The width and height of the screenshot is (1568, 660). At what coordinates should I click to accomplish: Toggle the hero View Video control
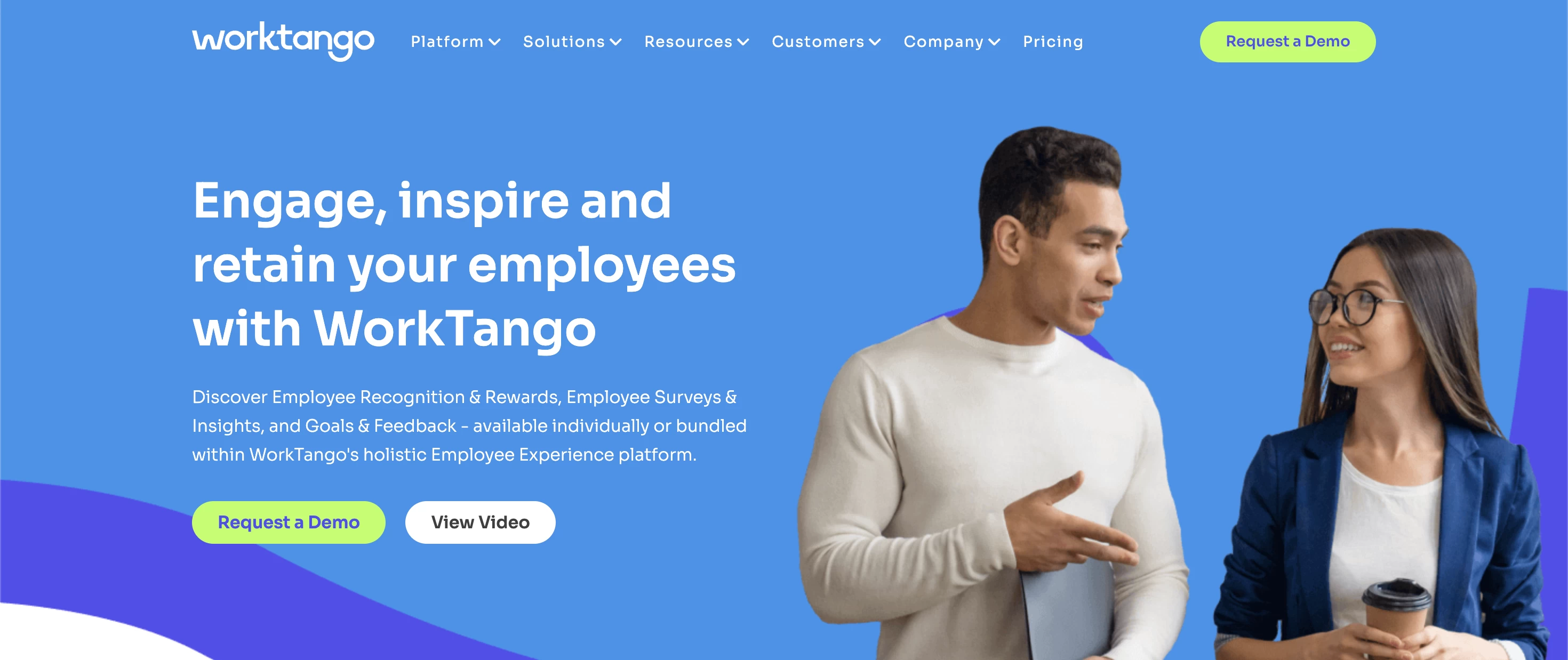481,522
